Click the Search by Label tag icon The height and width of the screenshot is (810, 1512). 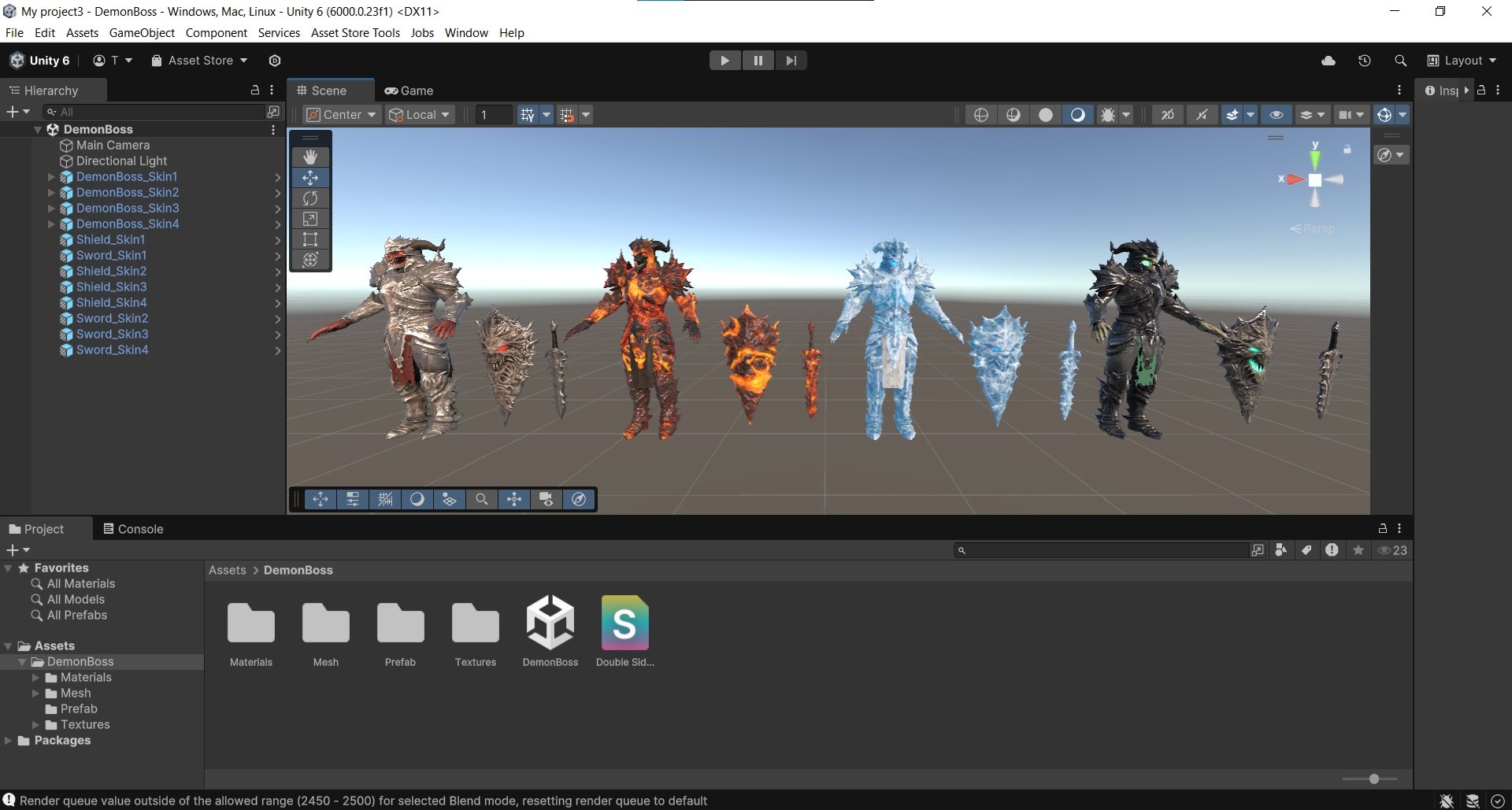click(x=1306, y=550)
